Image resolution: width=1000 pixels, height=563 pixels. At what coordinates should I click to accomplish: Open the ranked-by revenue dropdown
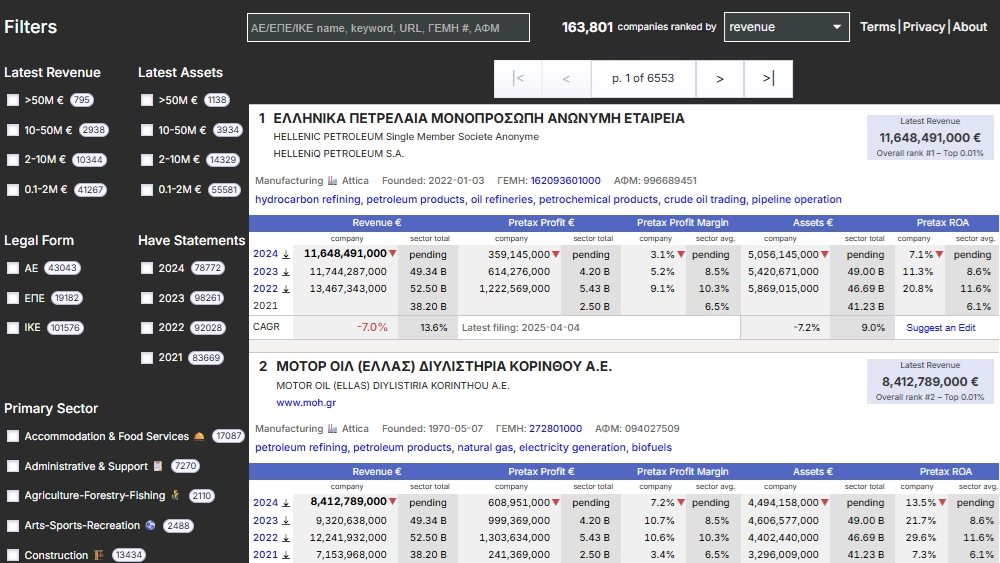pos(786,27)
